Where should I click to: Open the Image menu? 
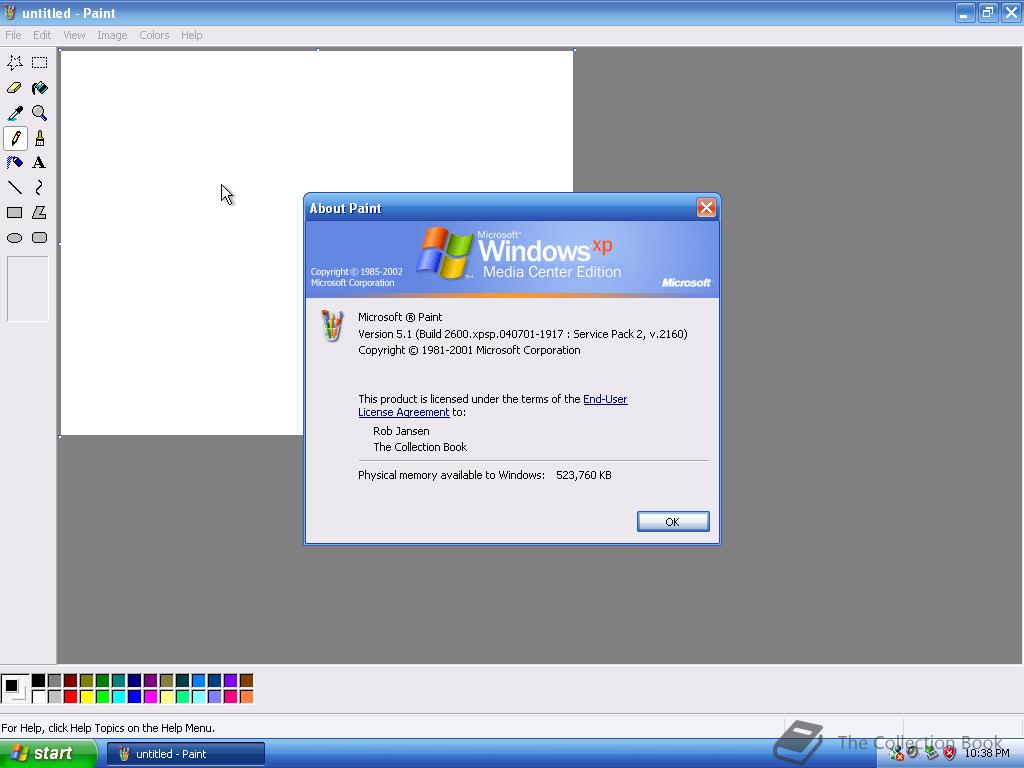point(112,35)
